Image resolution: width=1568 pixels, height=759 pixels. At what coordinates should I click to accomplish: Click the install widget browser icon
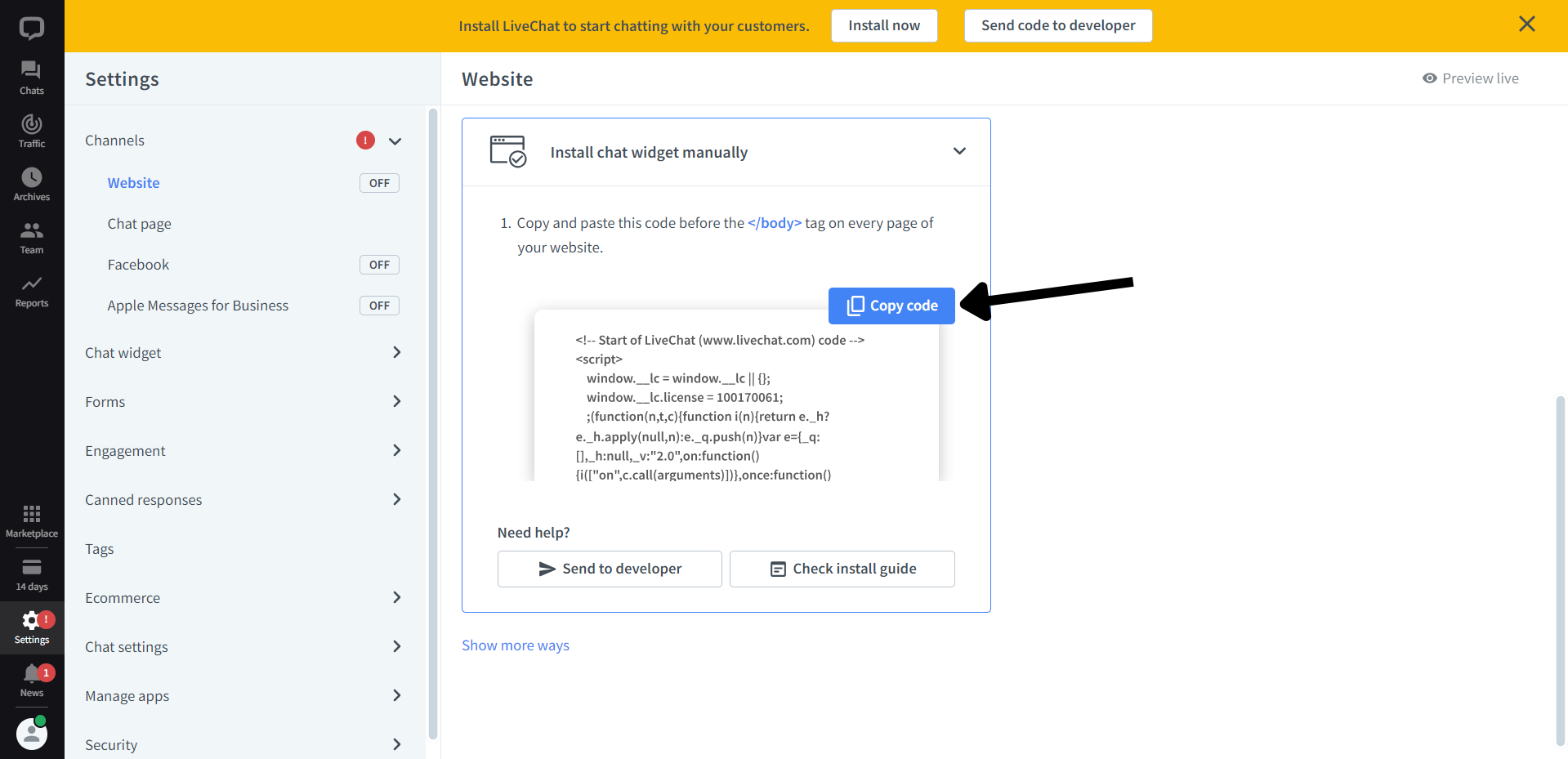coord(508,152)
